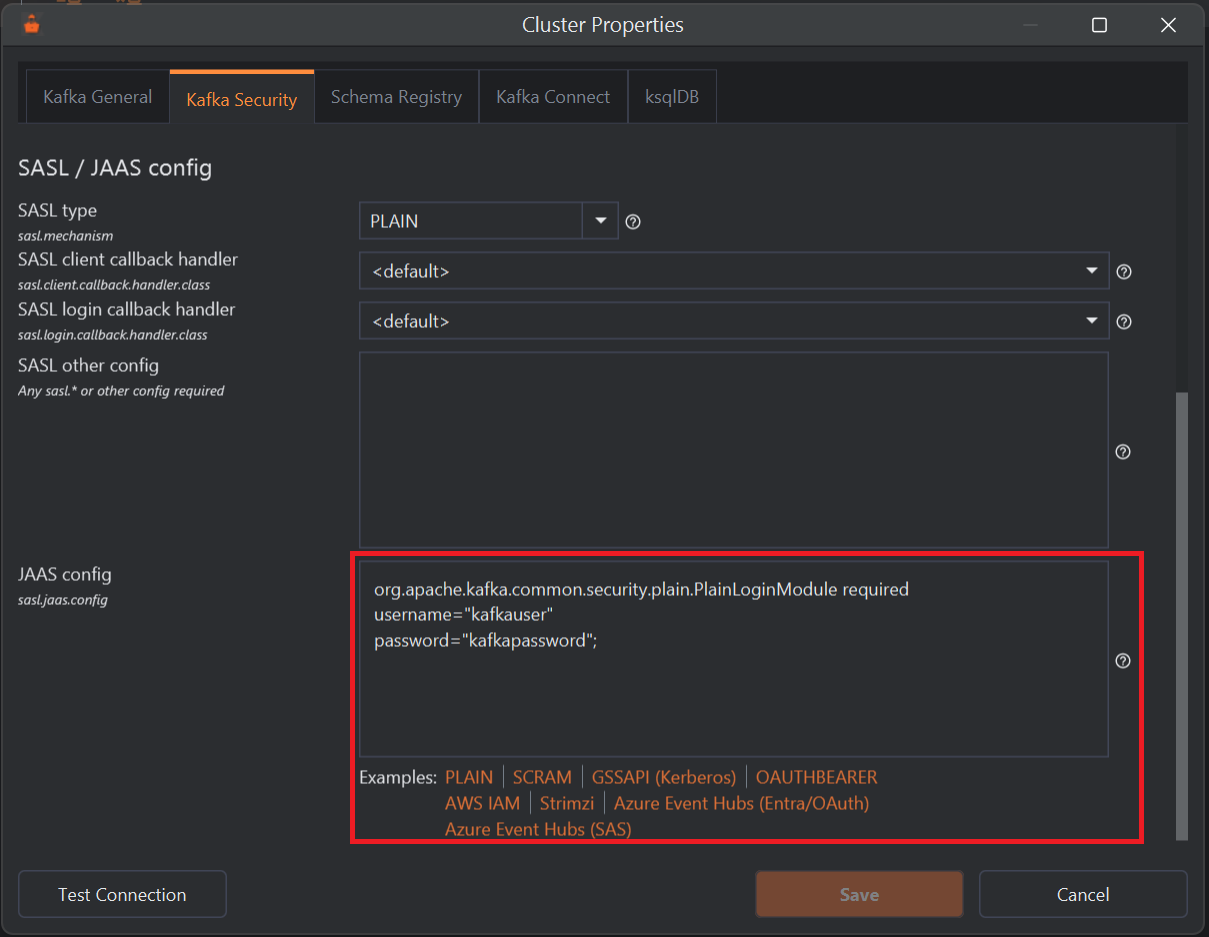Close the Cluster Properties window

1168,26
